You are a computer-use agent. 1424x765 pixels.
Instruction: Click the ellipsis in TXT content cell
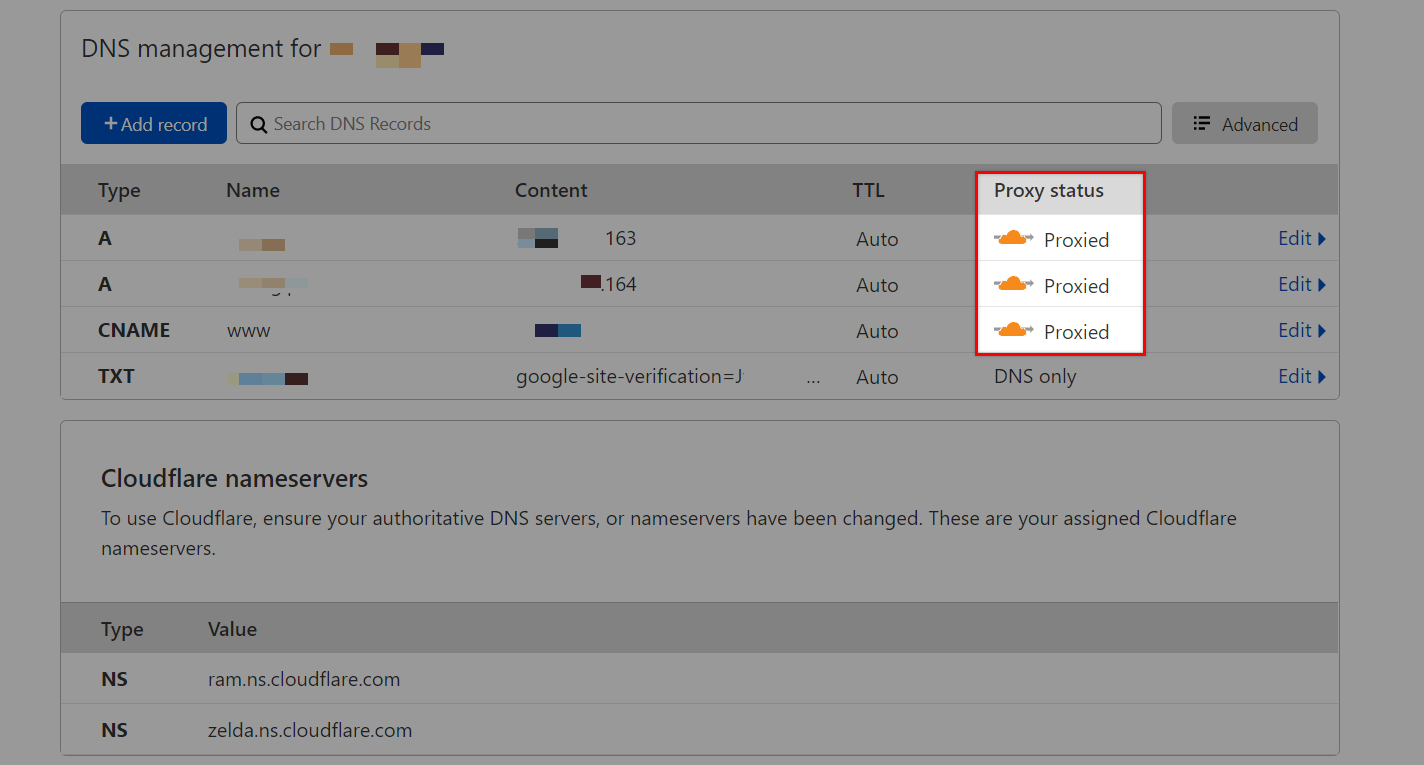pos(813,380)
